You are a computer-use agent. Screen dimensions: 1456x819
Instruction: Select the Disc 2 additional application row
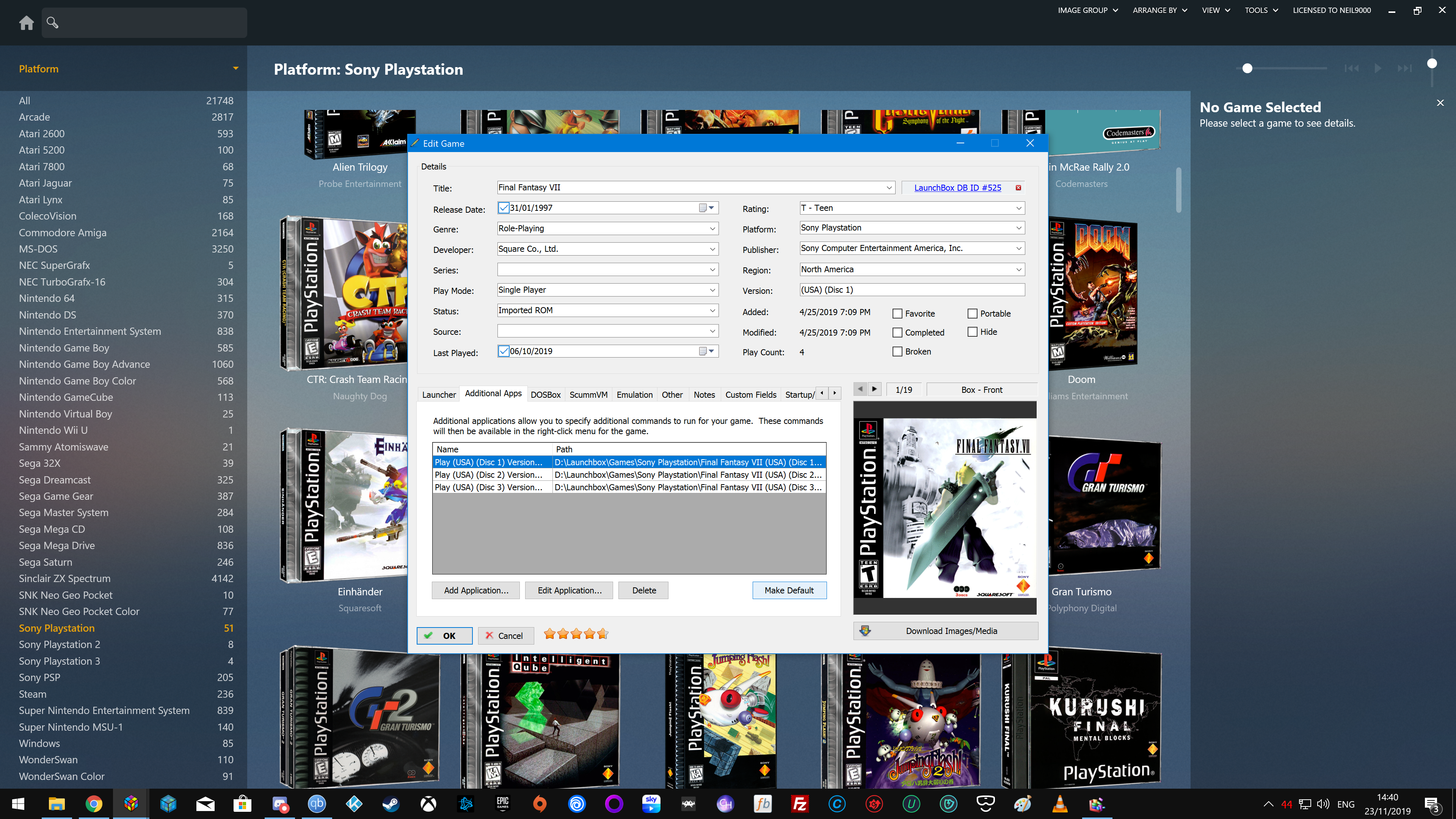(x=629, y=475)
